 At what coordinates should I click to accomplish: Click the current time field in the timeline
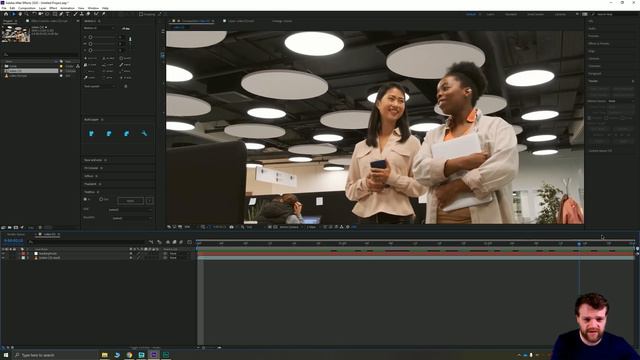pos(13,241)
